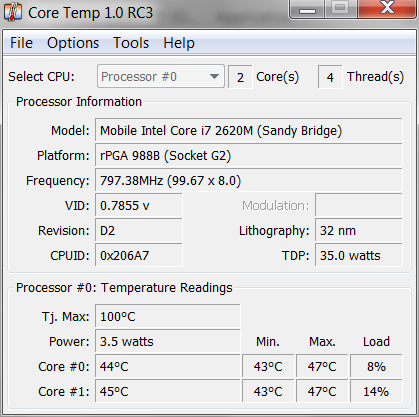
Task: Close the Core Temp window
Action: [388, 9]
